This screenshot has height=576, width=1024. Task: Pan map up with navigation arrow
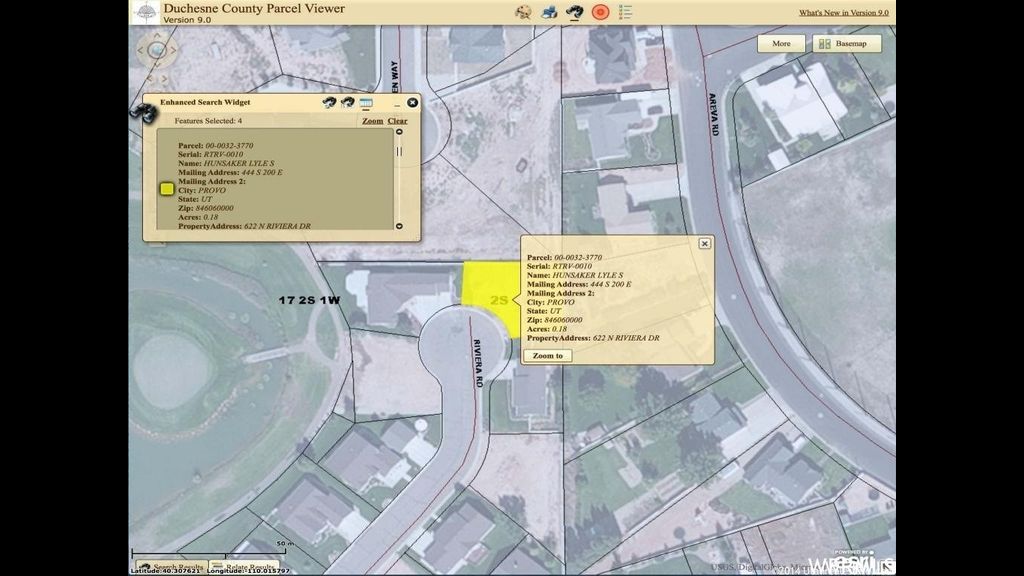point(157,35)
